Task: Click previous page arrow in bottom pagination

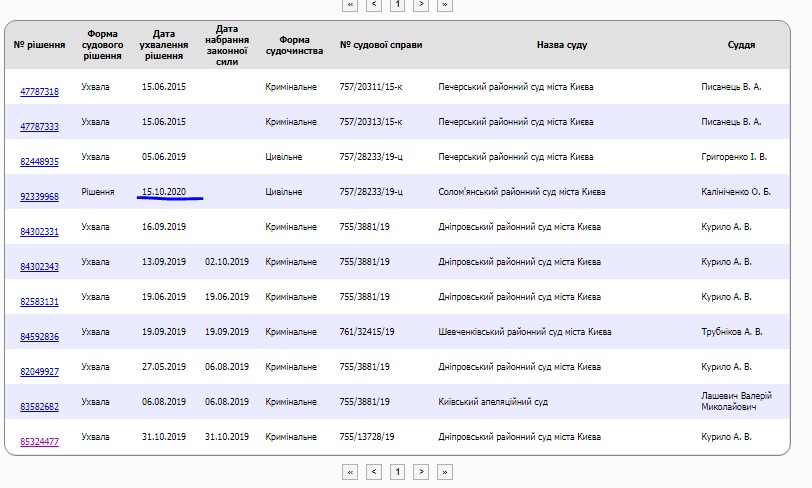Action: 373,471
